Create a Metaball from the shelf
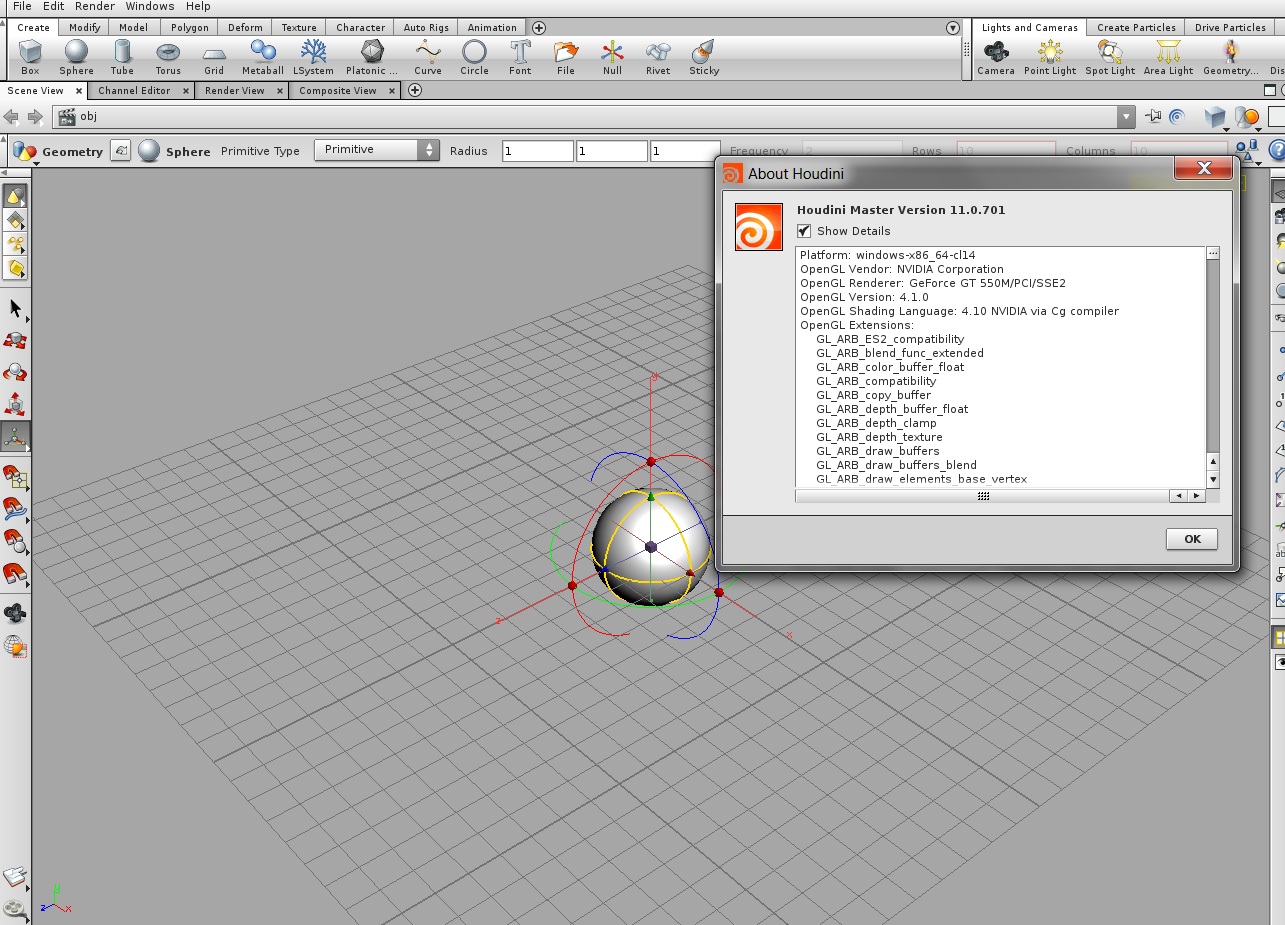 pos(263,57)
